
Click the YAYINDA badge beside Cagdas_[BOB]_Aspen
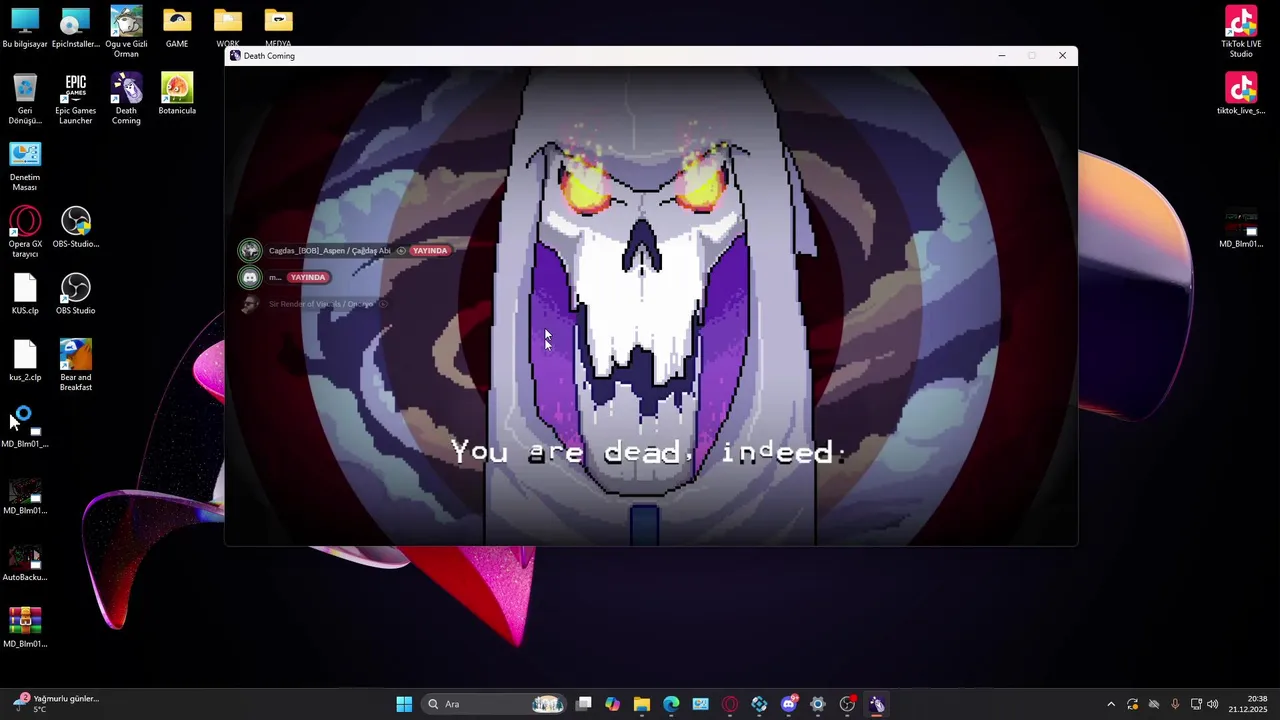point(430,251)
